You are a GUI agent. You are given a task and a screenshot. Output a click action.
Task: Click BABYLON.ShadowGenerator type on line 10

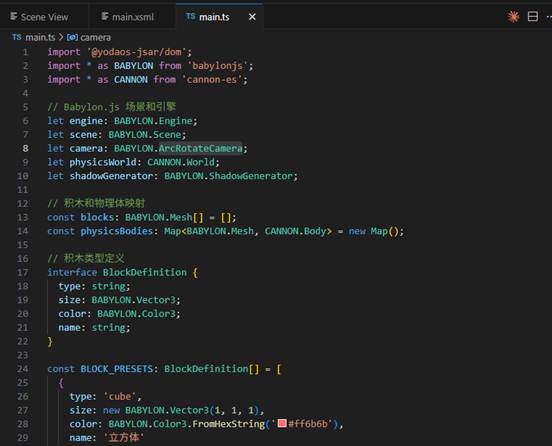(228, 176)
